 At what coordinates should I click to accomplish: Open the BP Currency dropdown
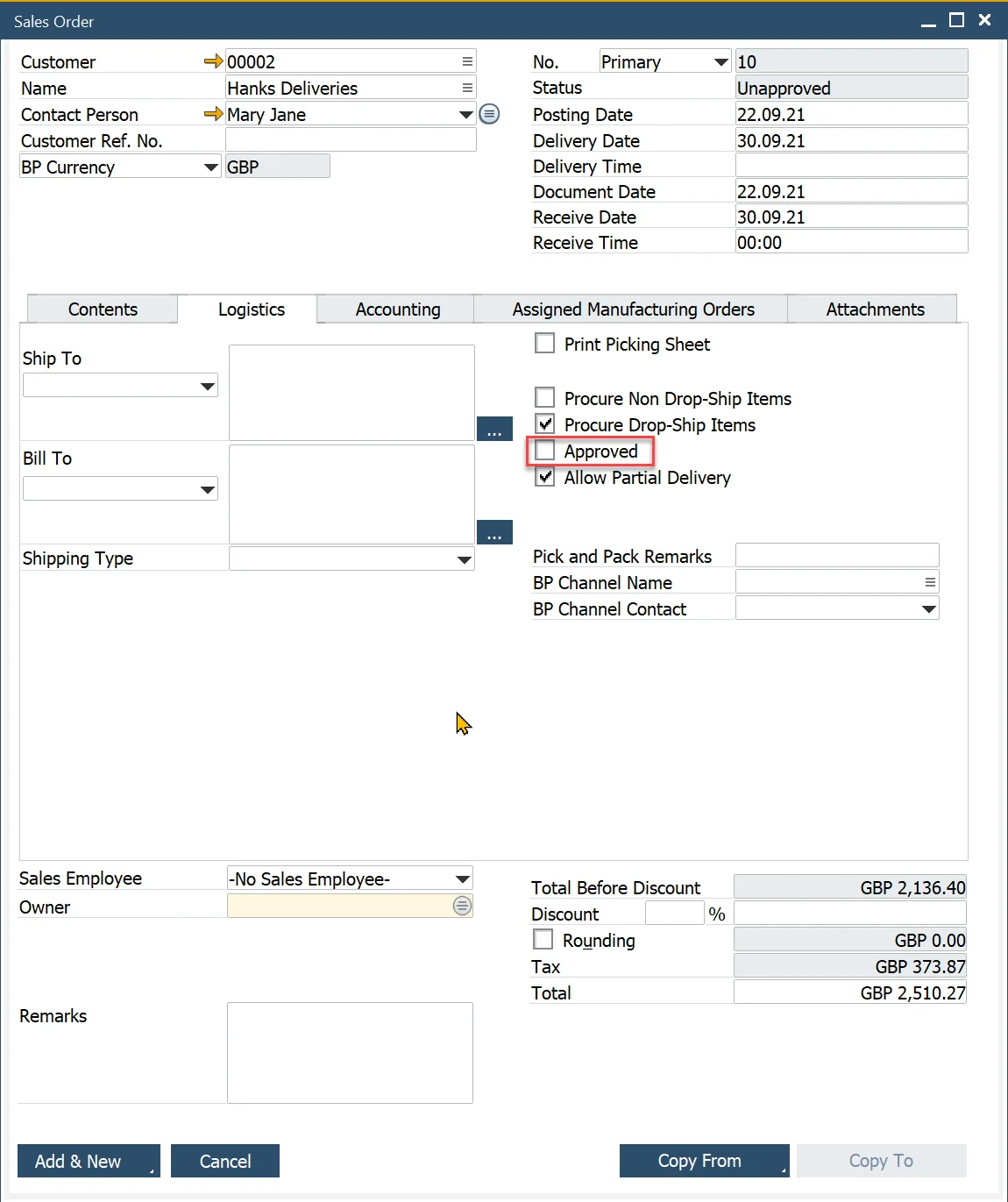[209, 167]
